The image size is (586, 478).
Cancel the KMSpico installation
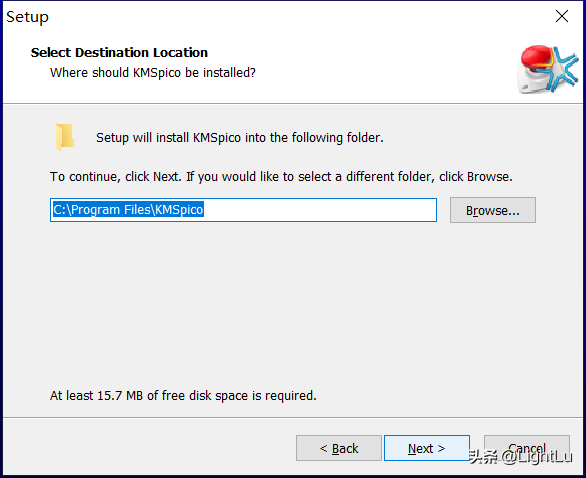[527, 447]
